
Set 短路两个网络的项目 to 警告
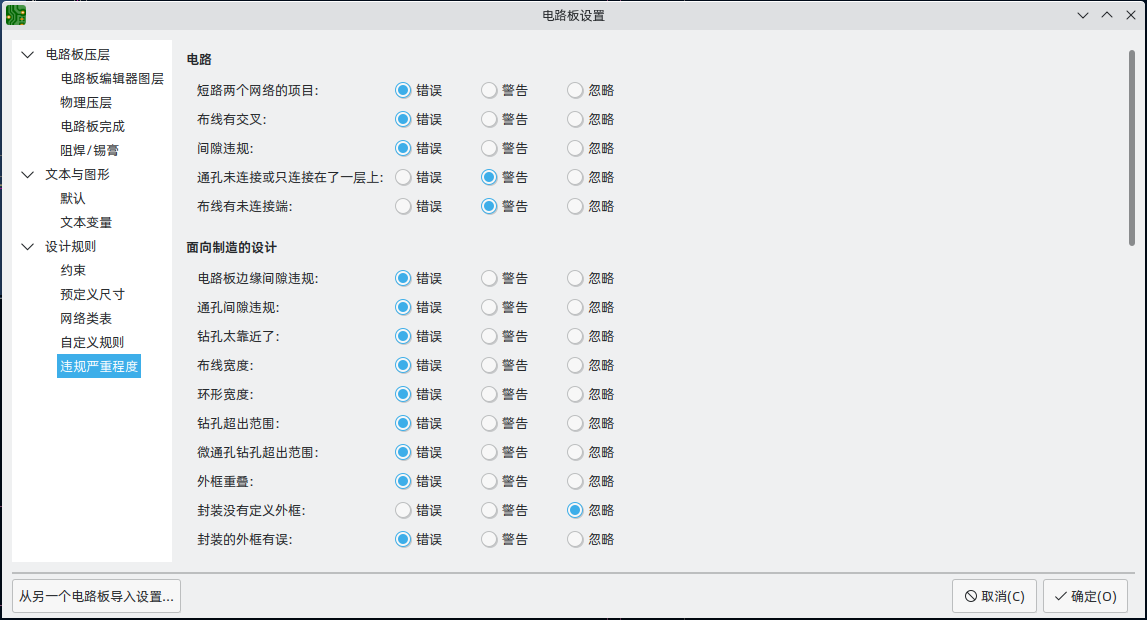(x=489, y=90)
